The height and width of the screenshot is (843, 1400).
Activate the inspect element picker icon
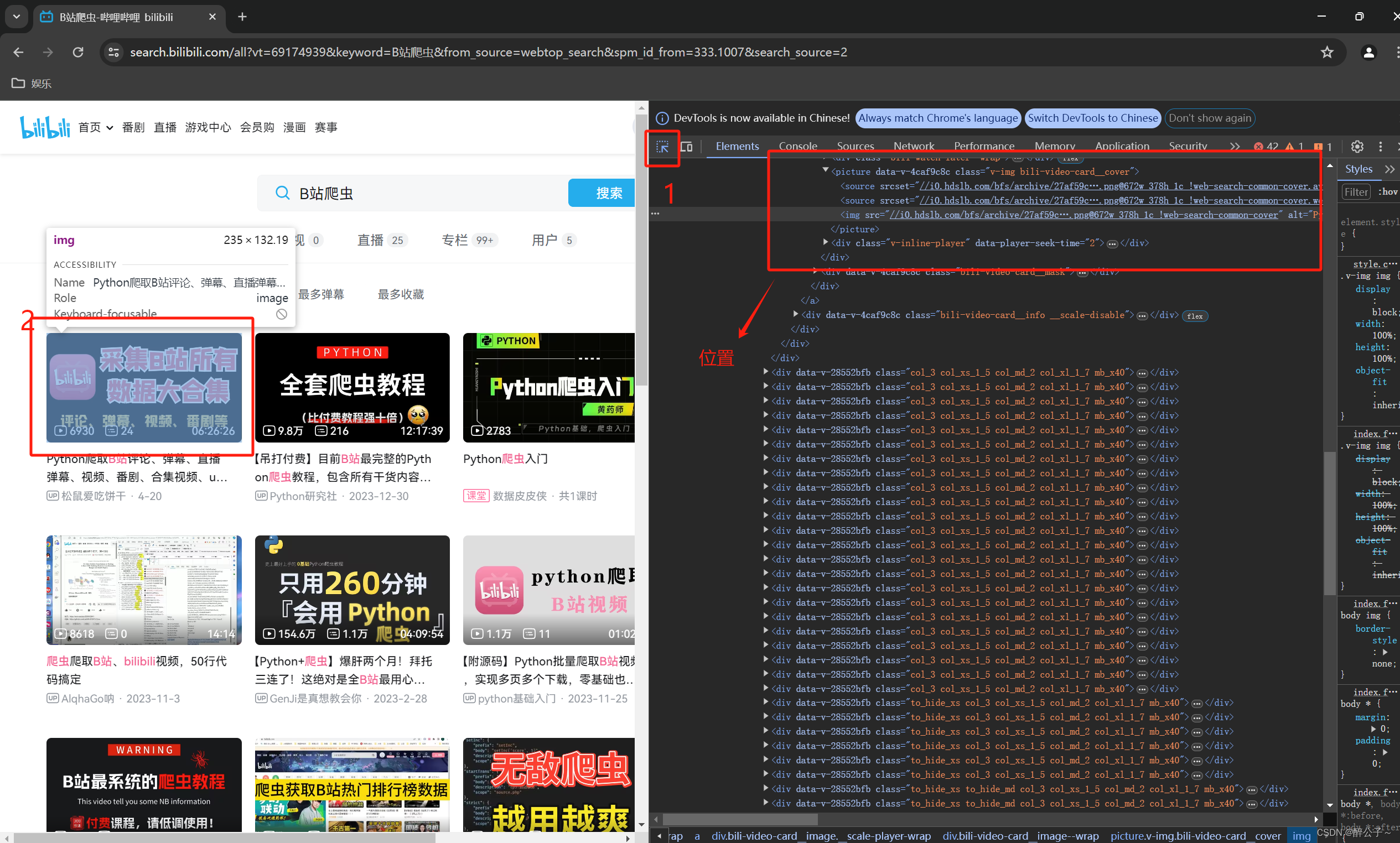pyautogui.click(x=662, y=147)
